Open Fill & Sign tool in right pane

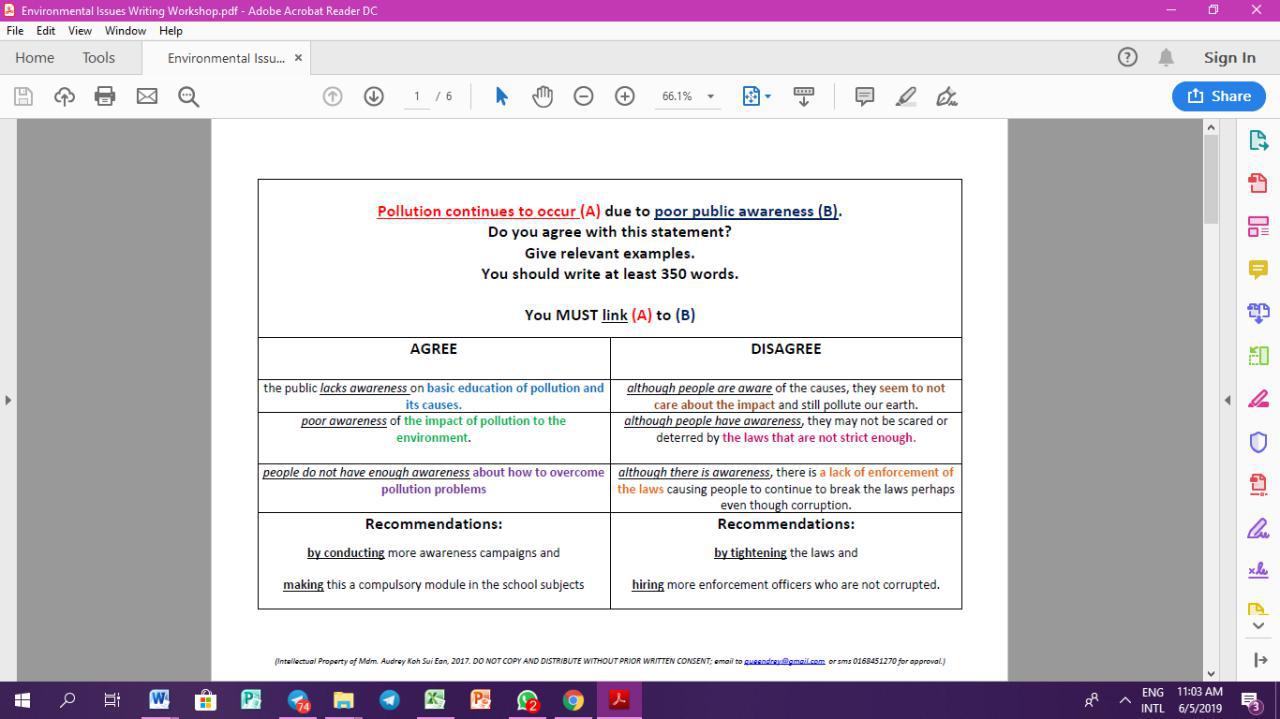click(1258, 527)
